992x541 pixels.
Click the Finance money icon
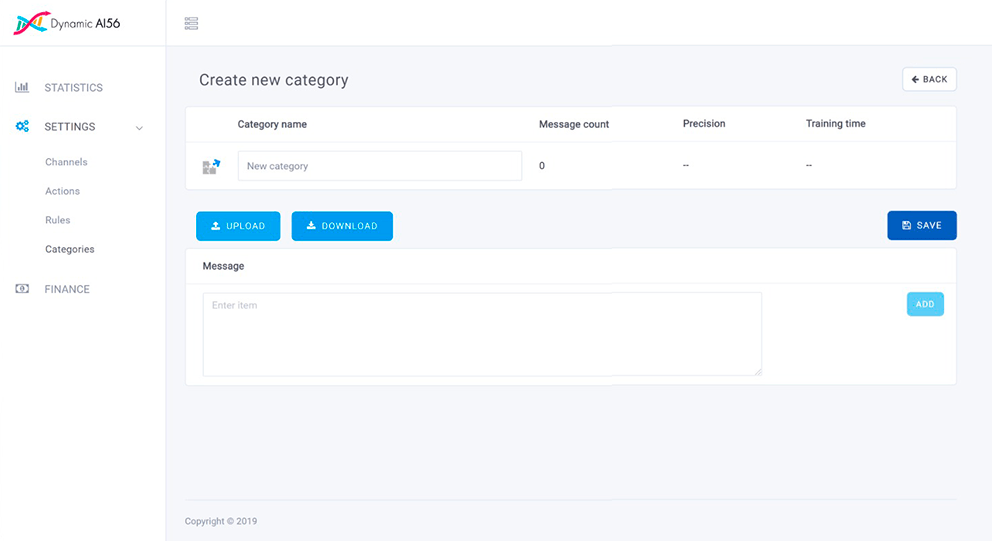click(22, 289)
